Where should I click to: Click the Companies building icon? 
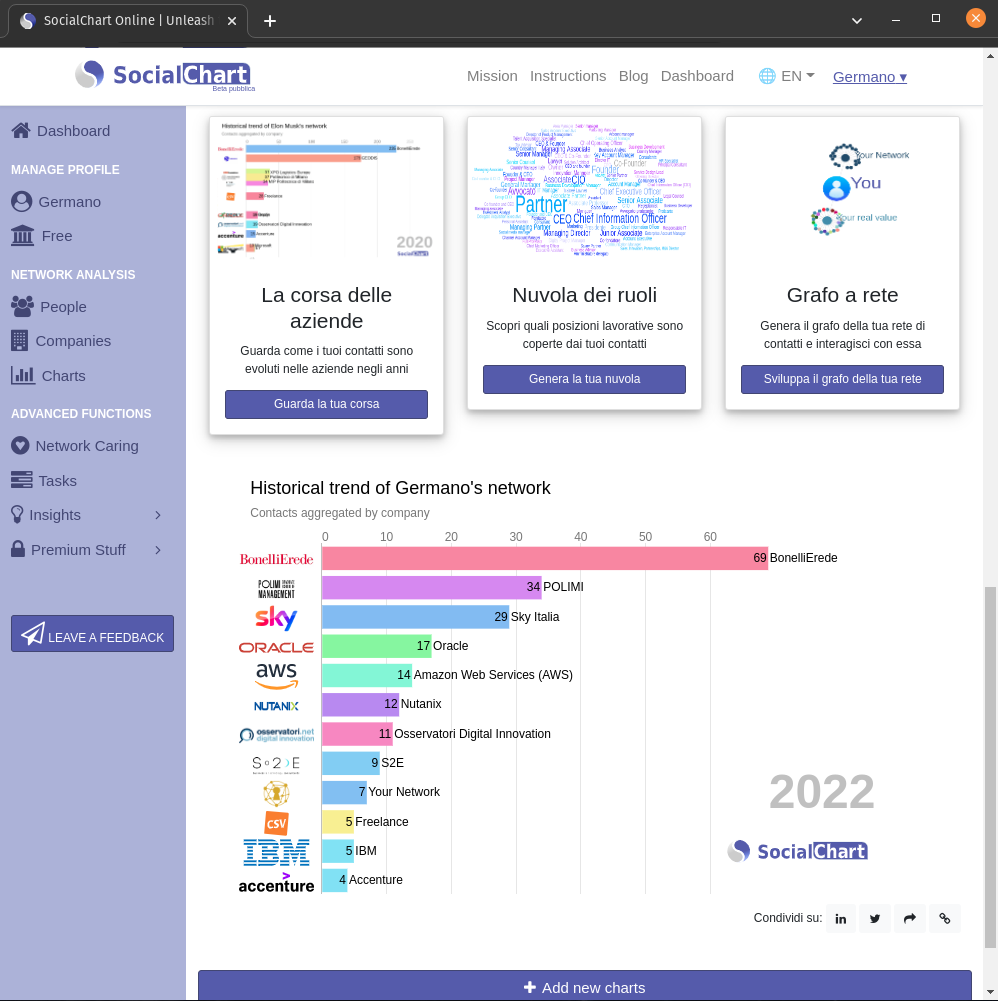pyautogui.click(x=19, y=341)
